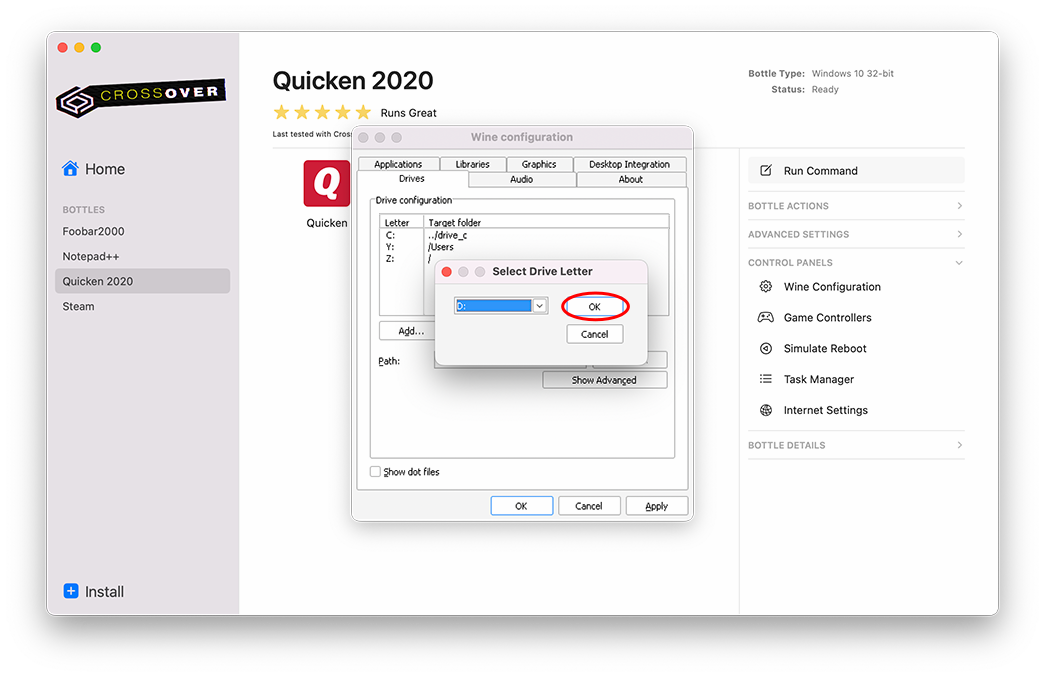Click the Show Advanced button

[x=604, y=380]
